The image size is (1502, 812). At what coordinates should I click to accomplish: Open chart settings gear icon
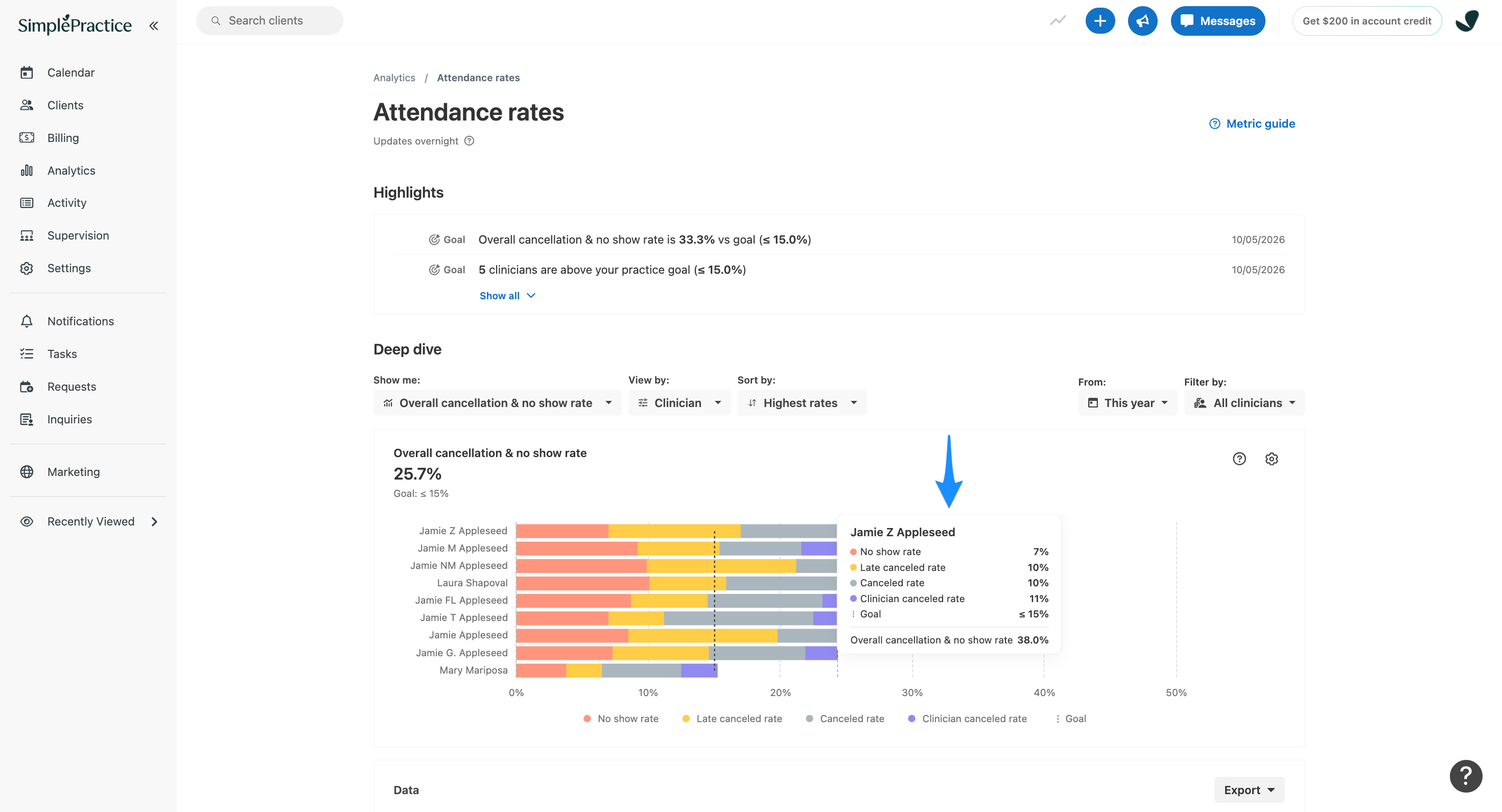(x=1272, y=459)
